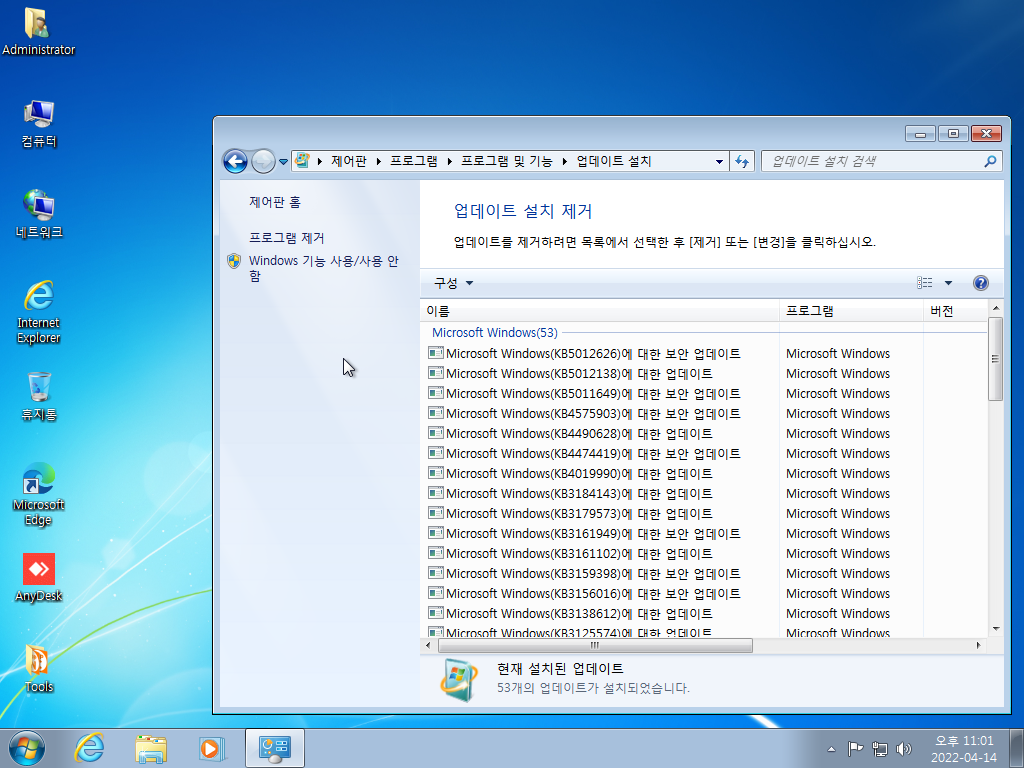Select update KB3161102 row
The height and width of the screenshot is (768, 1024).
pos(703,554)
